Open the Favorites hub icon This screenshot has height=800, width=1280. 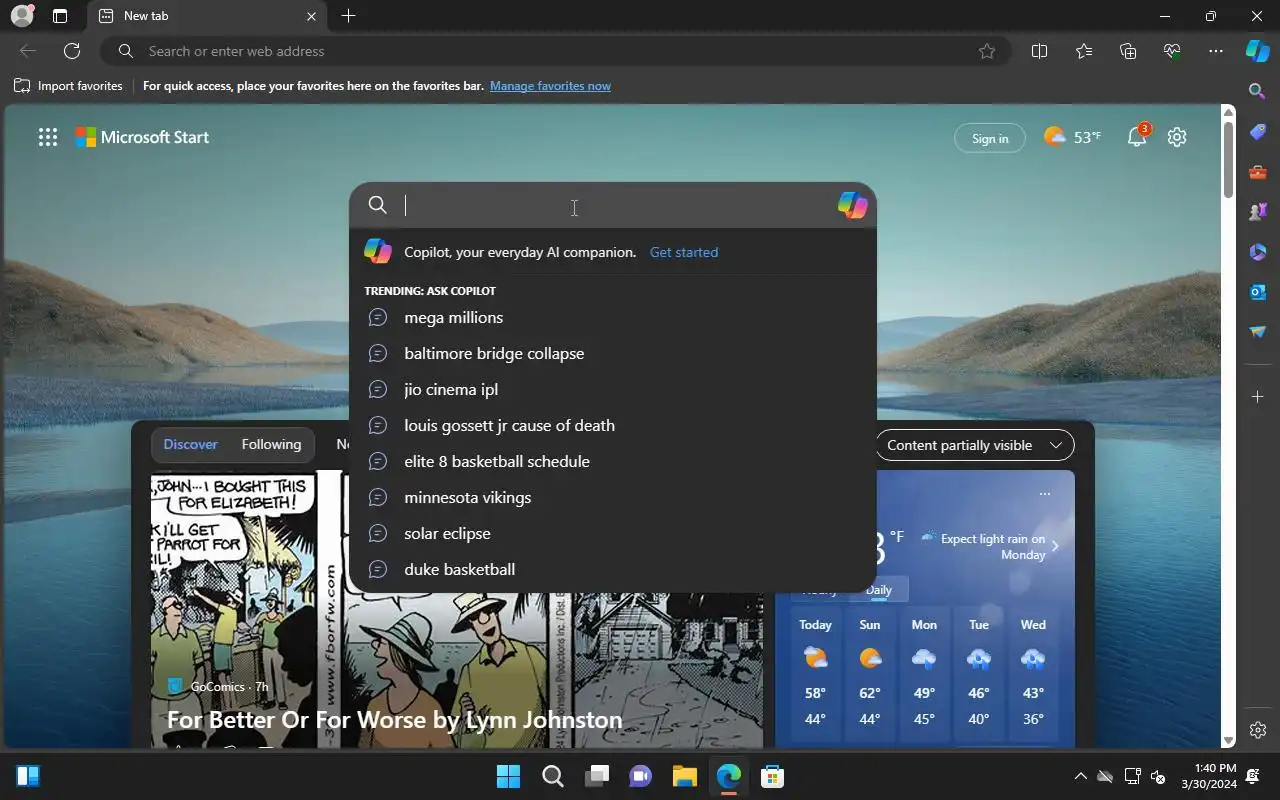pyautogui.click(x=1084, y=51)
